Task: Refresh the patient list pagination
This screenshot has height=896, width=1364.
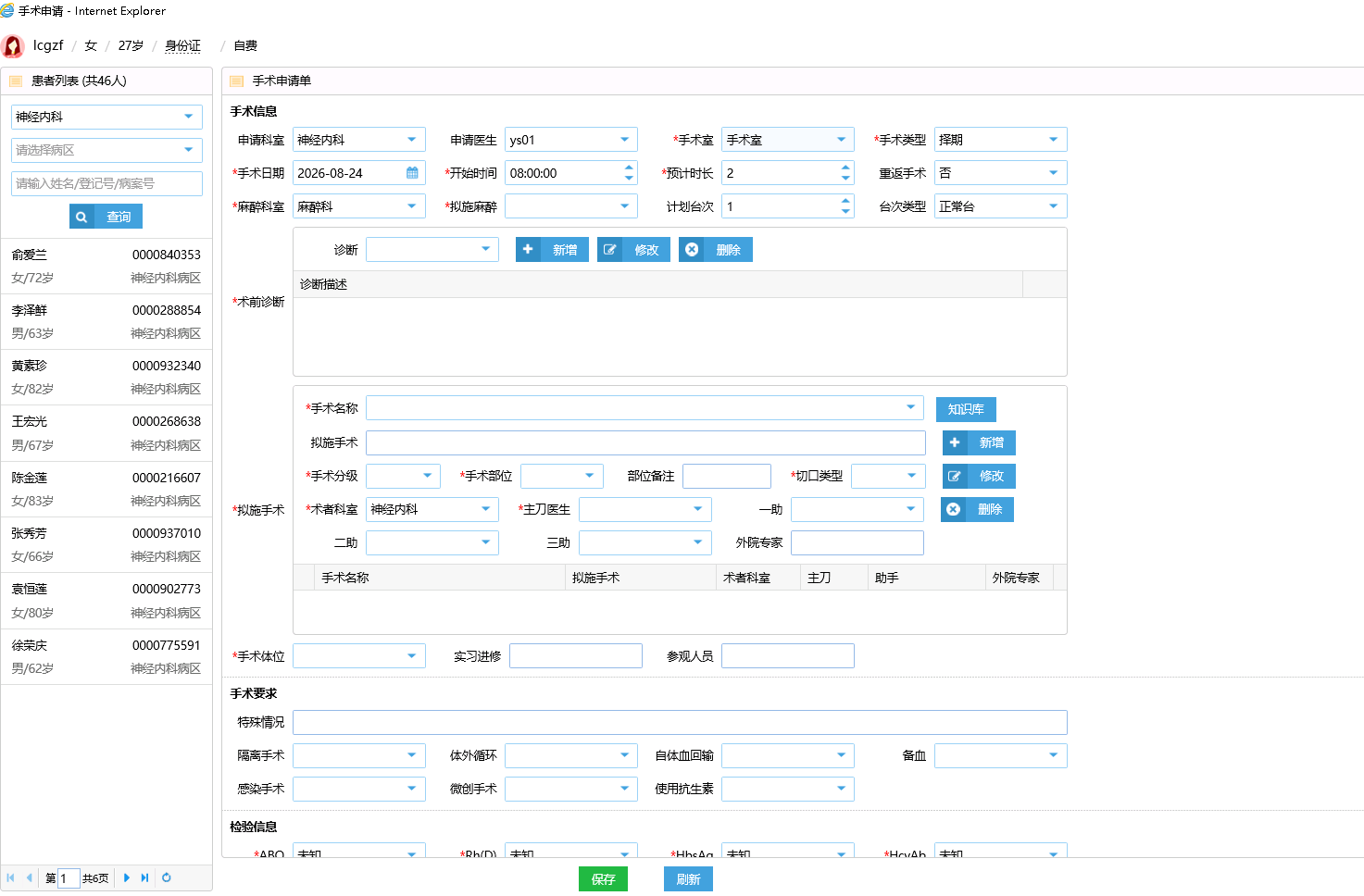Action: tap(167, 877)
